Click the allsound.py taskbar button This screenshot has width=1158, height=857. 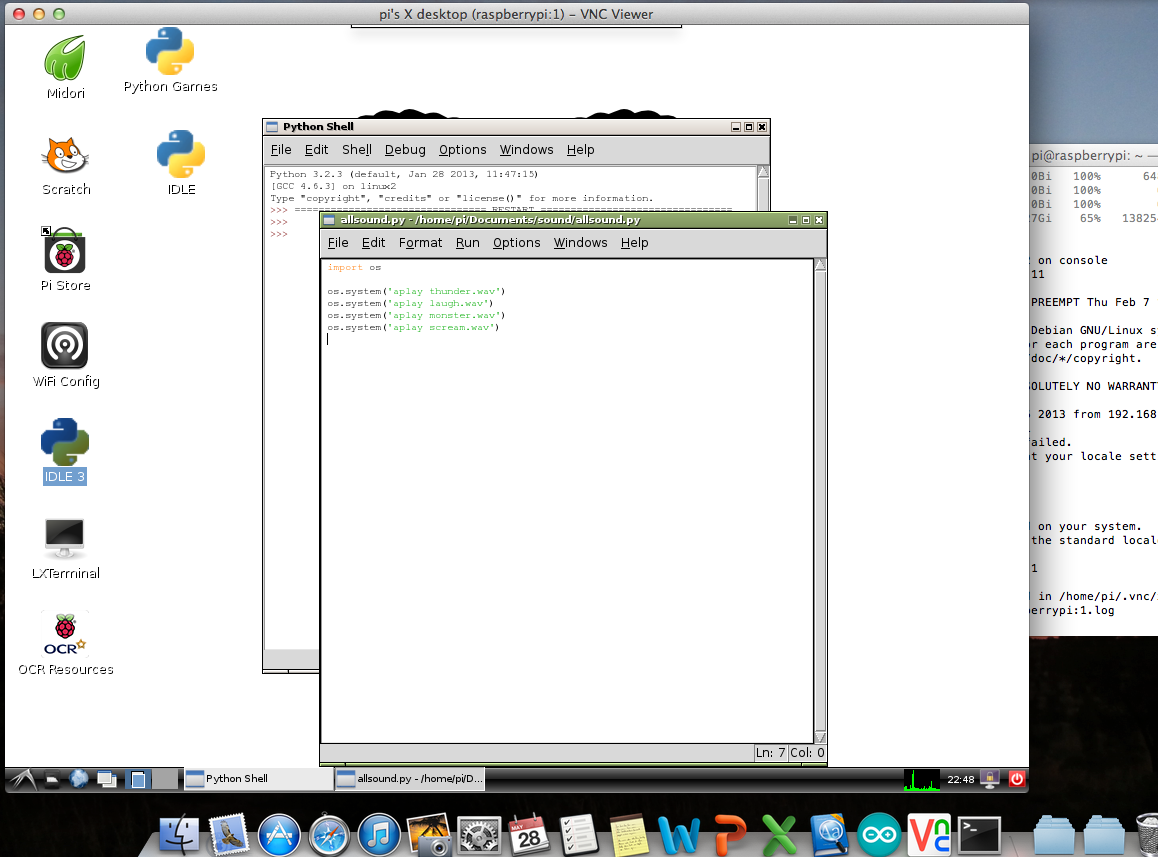click(410, 779)
